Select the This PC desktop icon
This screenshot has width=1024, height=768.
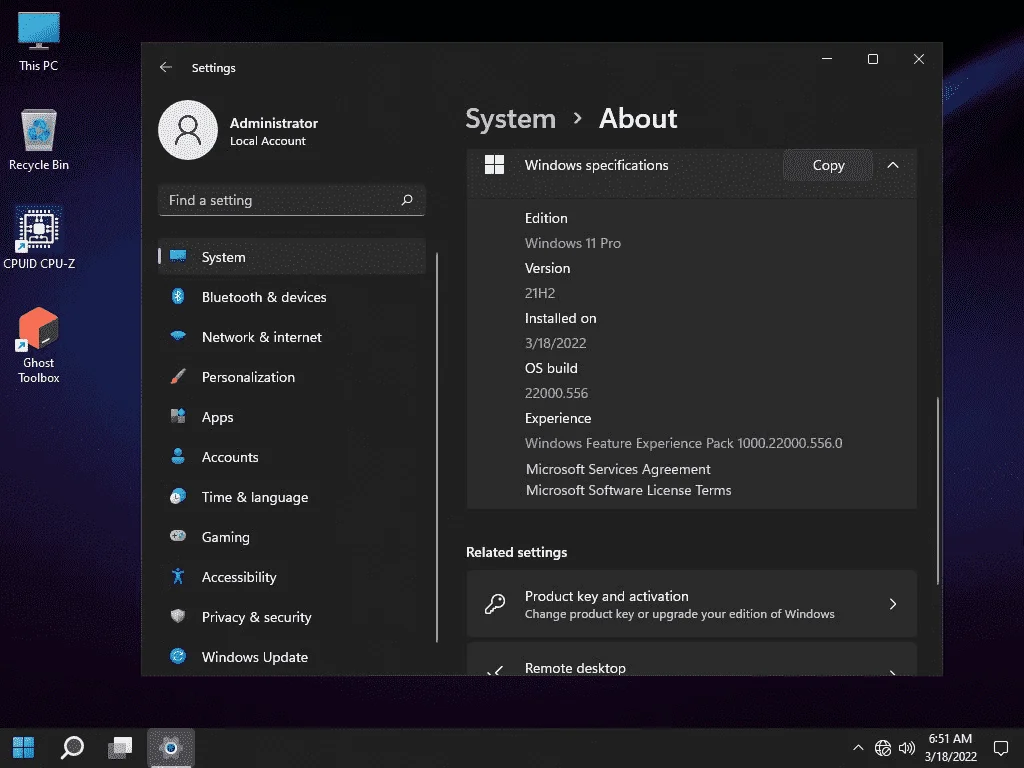tap(39, 42)
